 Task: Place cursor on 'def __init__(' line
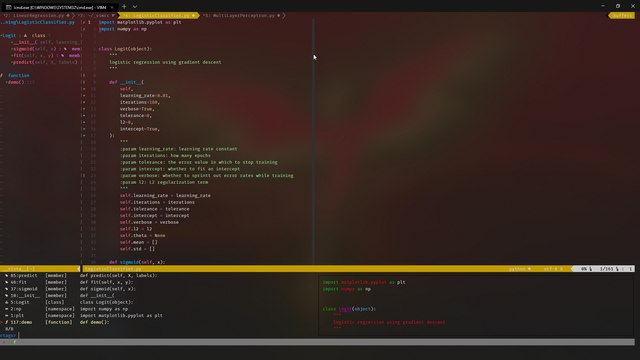pyautogui.click(x=127, y=82)
